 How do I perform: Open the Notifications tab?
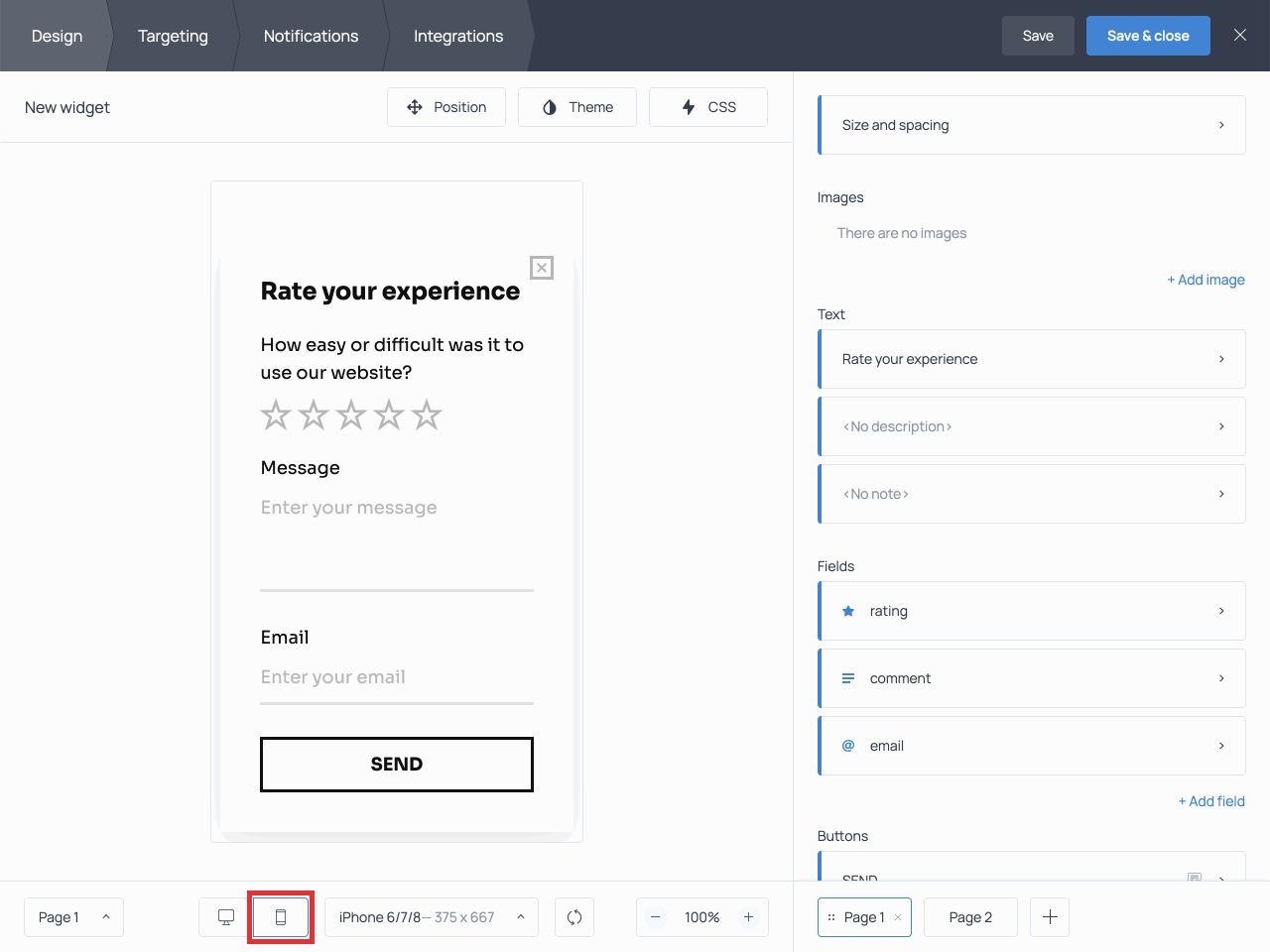pos(311,36)
